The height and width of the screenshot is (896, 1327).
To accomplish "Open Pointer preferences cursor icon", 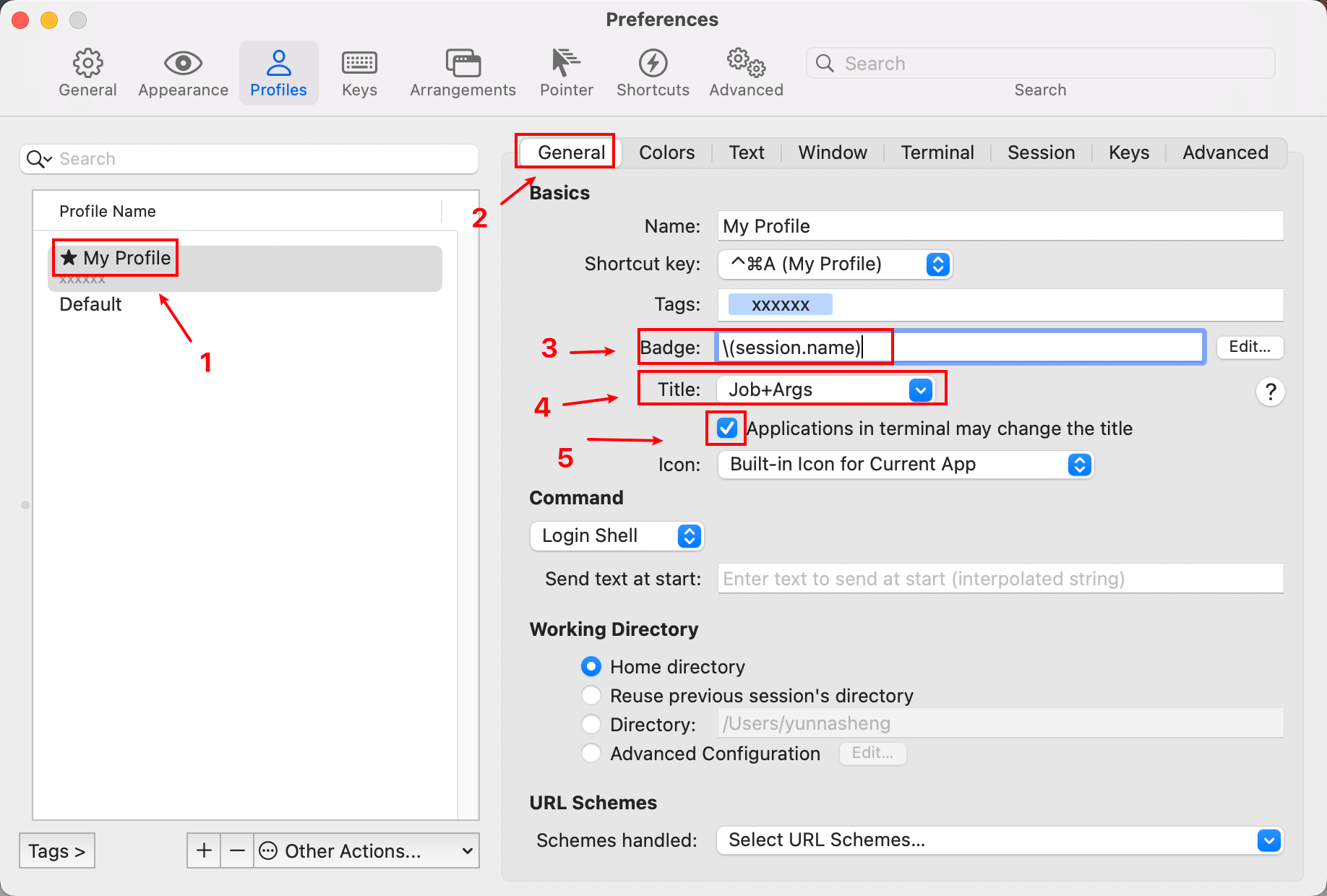I will click(x=566, y=63).
